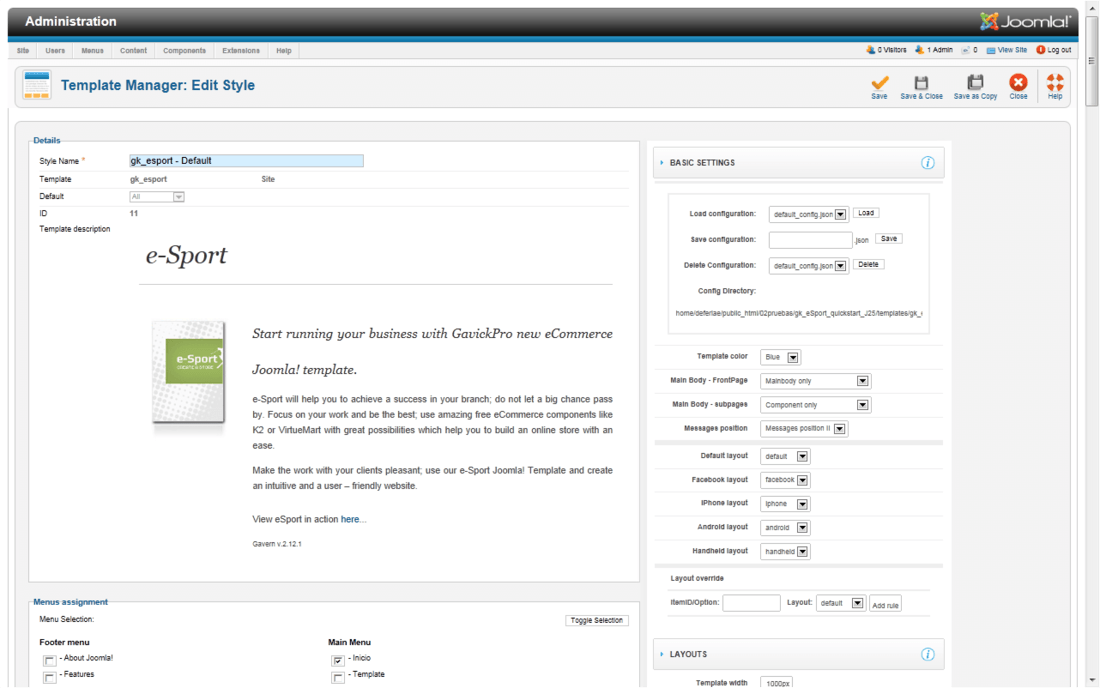The image size is (1100, 688).
Task: Collapse the Basic Settings panel
Action: coord(798,163)
